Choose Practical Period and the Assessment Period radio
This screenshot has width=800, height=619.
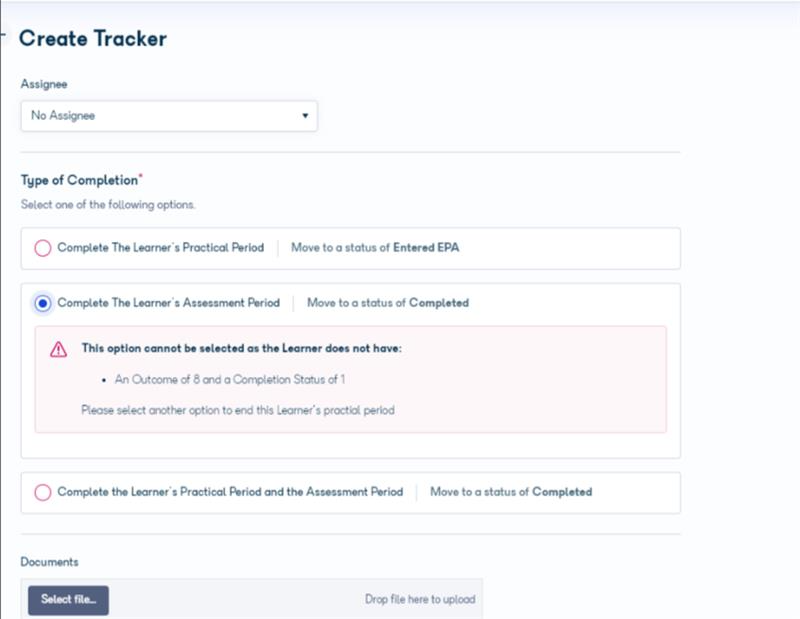tap(43, 492)
